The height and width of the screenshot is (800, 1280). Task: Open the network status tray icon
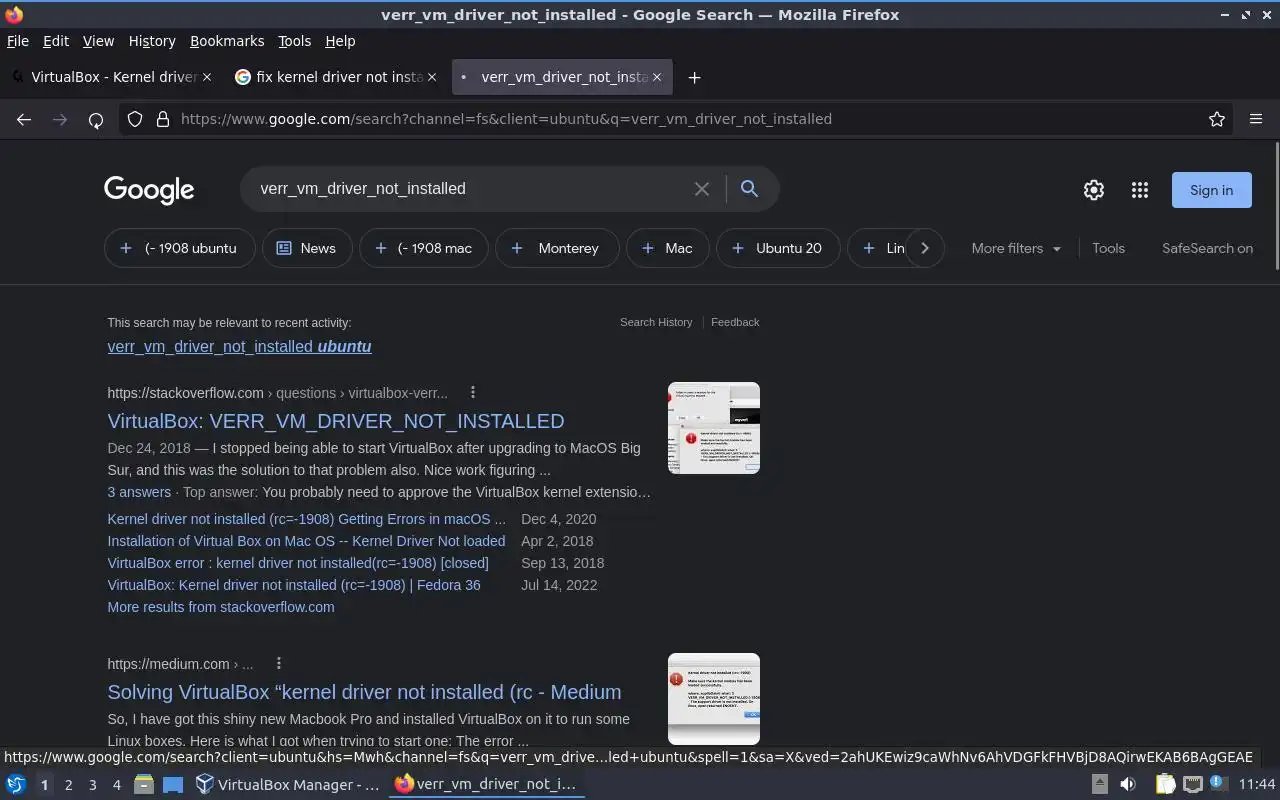tap(1193, 785)
